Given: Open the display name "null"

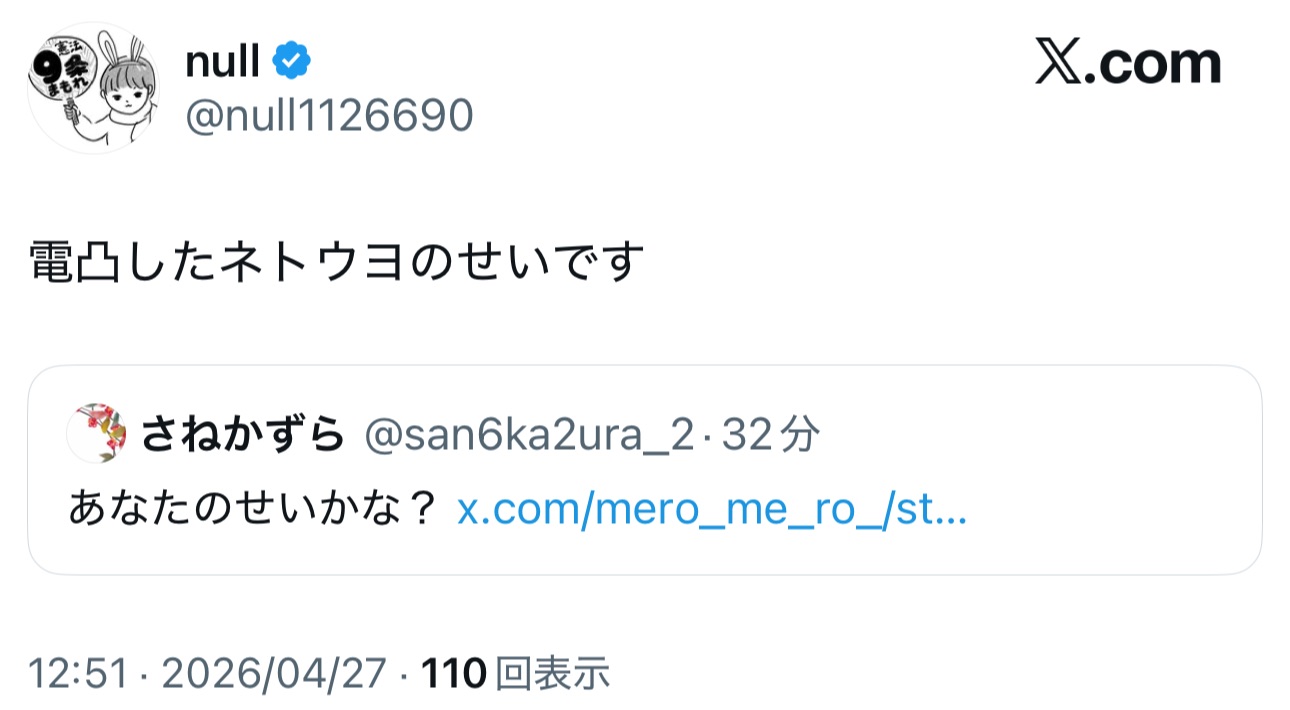Looking at the screenshot, I should click(222, 63).
